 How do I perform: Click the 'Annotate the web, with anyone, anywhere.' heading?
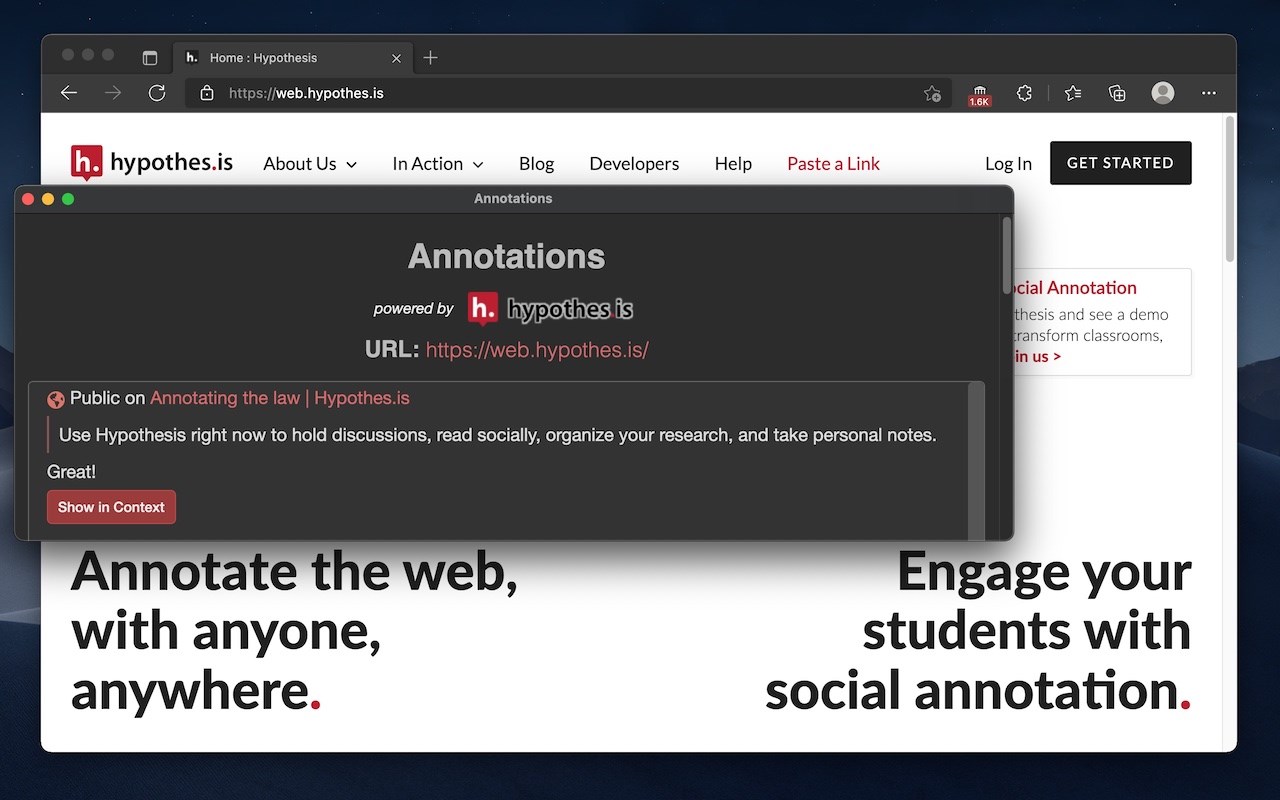[295, 631]
